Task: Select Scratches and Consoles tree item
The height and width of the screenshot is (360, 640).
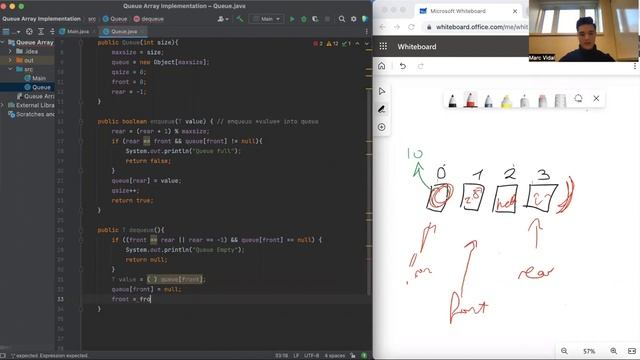Action: [x=31, y=114]
